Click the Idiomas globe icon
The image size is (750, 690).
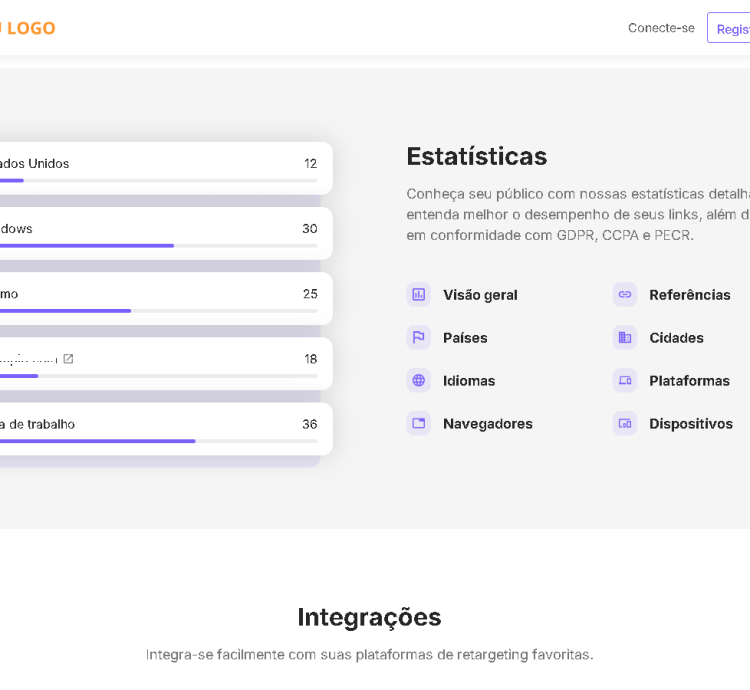pyautogui.click(x=418, y=381)
